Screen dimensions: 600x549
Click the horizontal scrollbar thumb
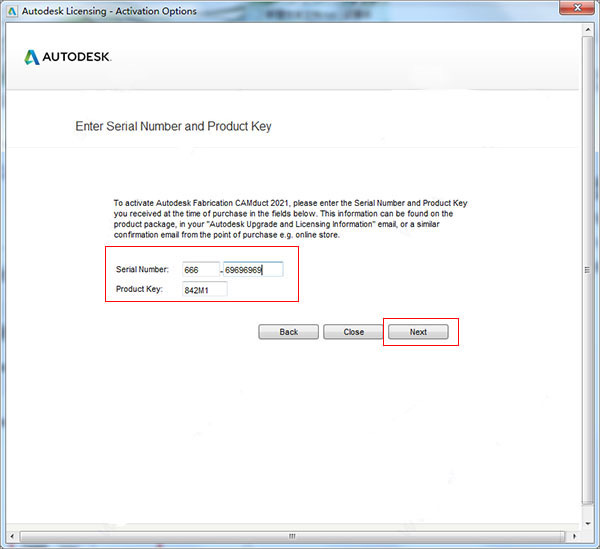point(292,536)
